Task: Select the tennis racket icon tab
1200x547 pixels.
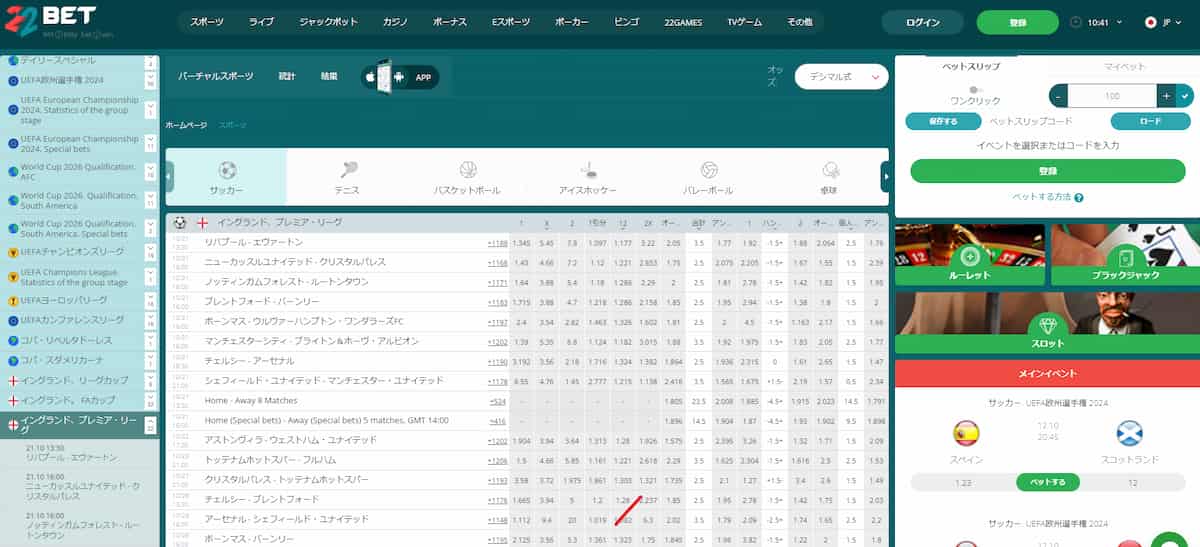Action: [350, 170]
